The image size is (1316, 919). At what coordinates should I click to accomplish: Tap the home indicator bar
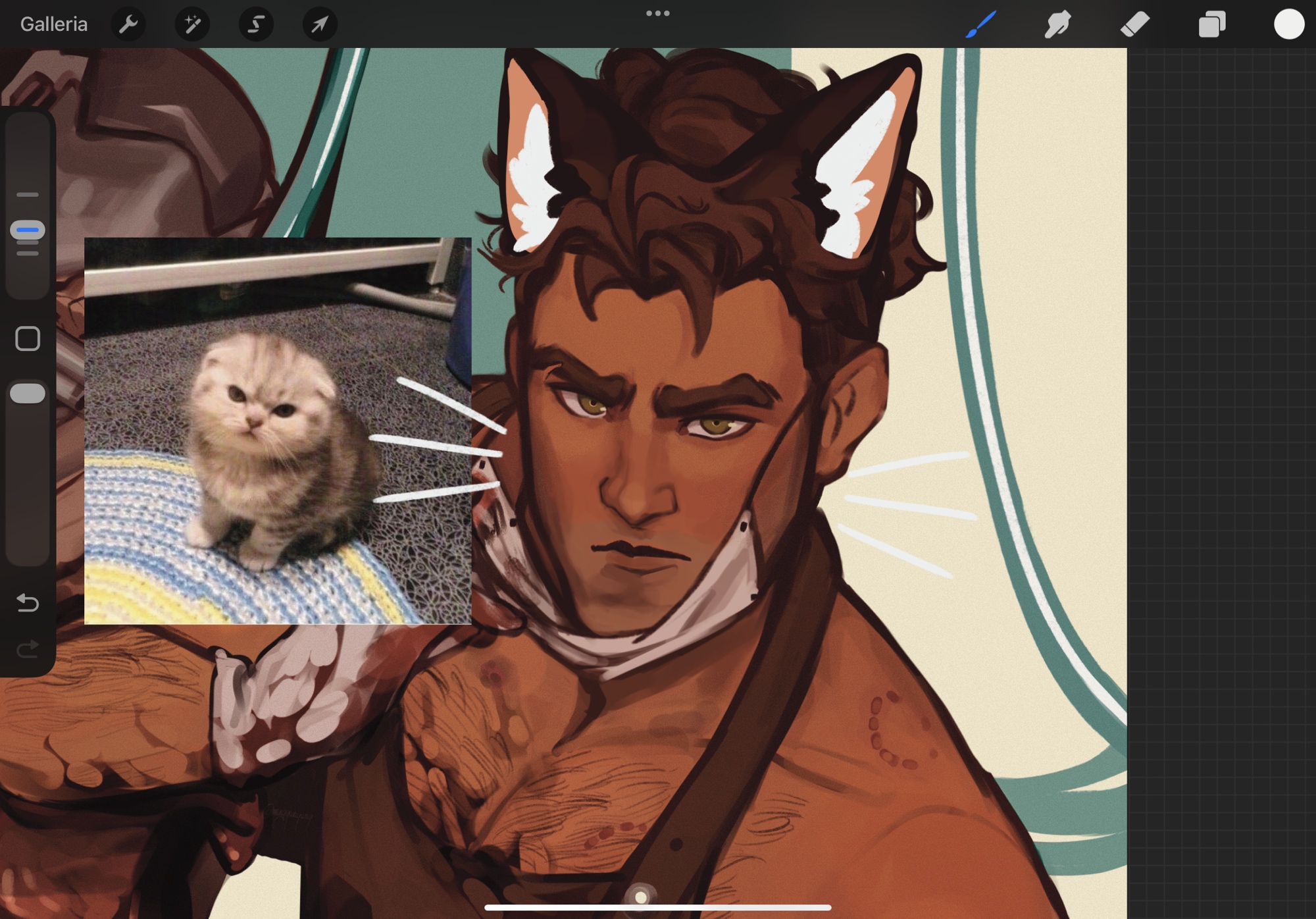point(657,908)
